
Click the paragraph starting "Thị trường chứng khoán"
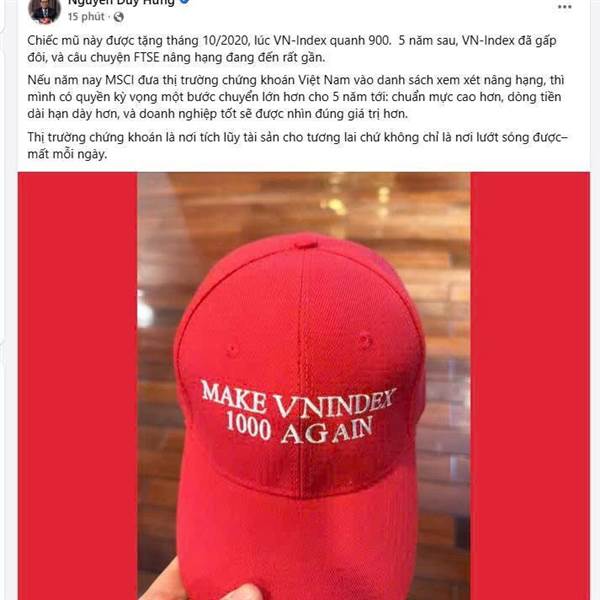(x=297, y=145)
